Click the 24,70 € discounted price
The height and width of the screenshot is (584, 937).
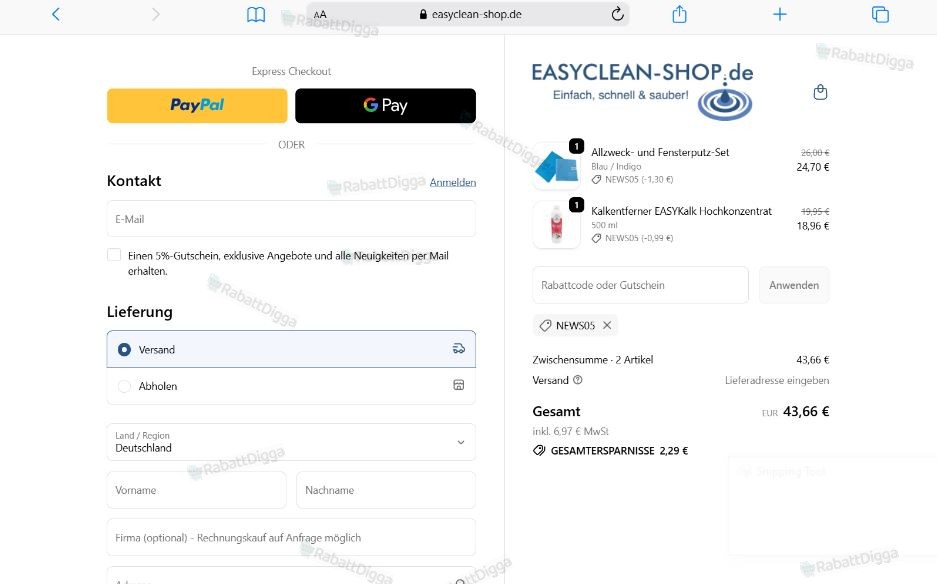point(813,167)
